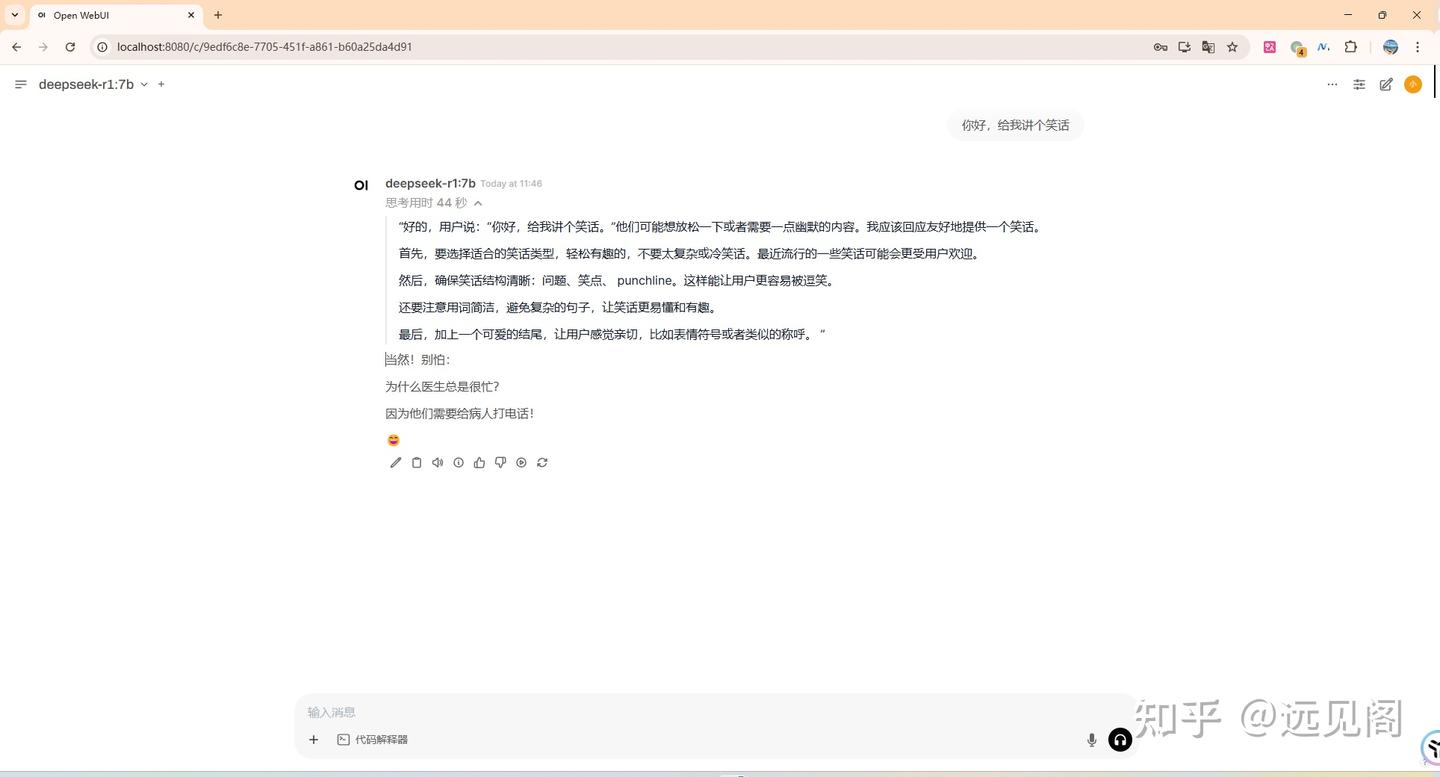Regenerate the deepseek-r1 response
1440x777 pixels.
(x=541, y=462)
